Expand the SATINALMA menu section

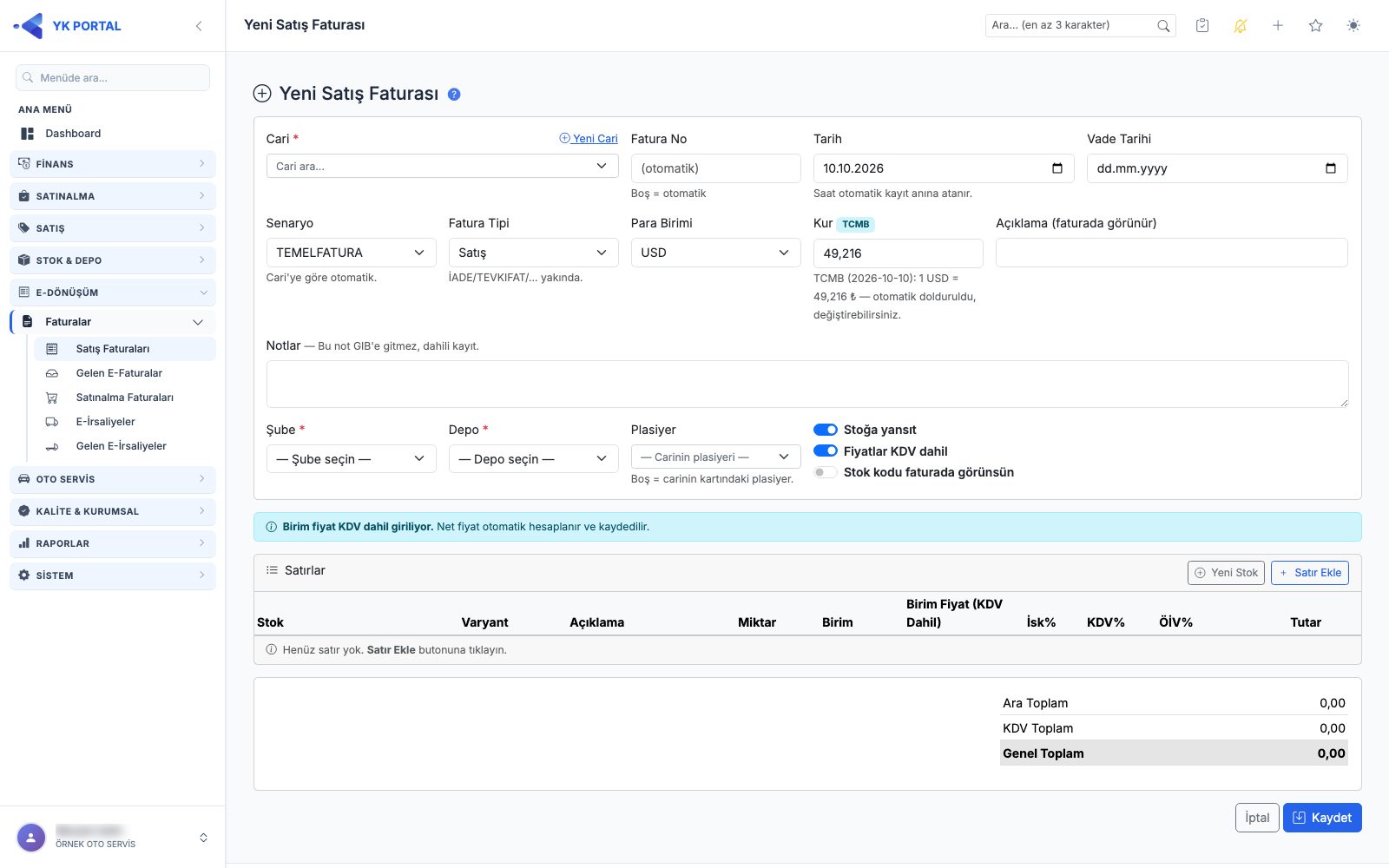tap(113, 196)
